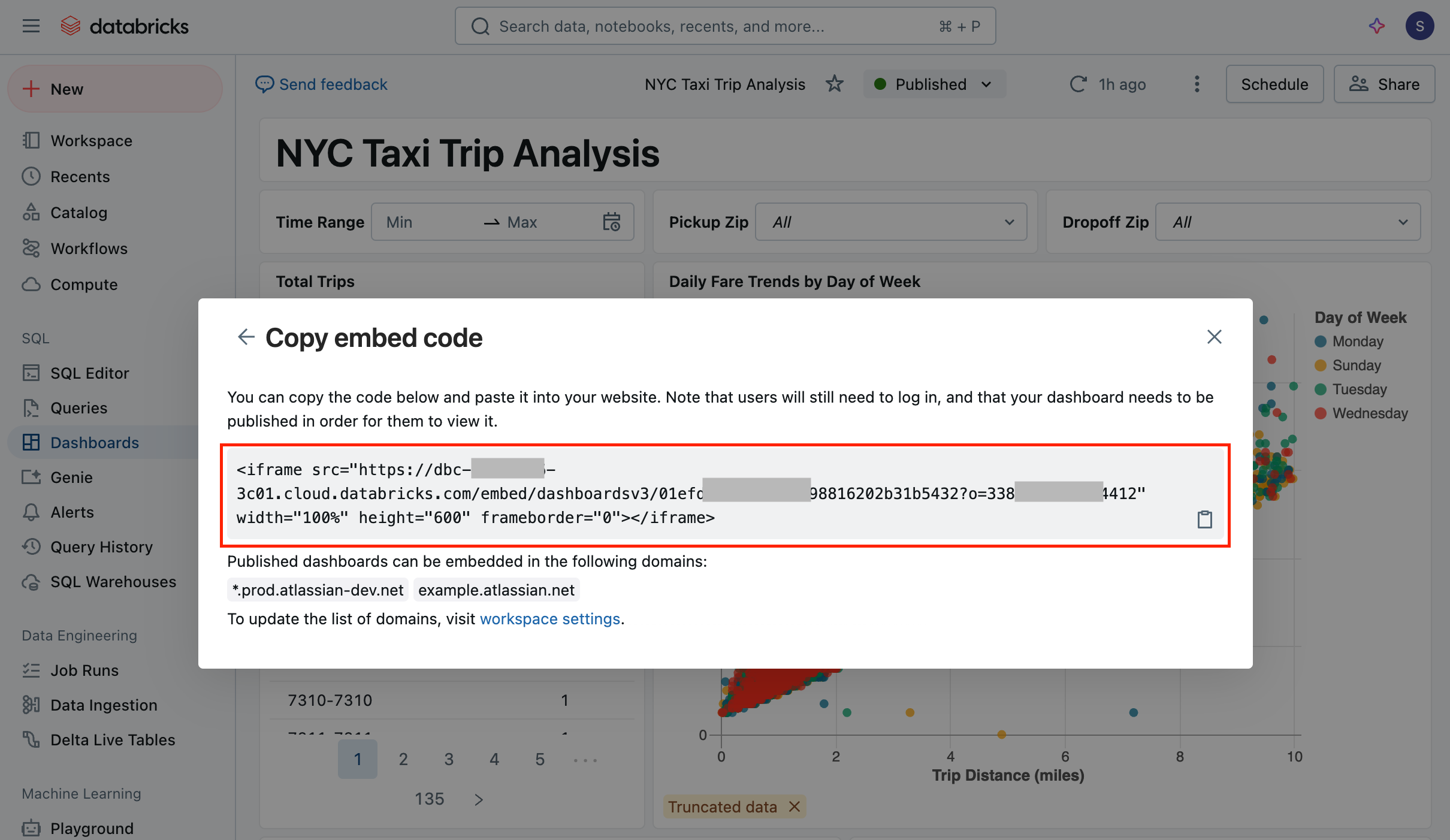This screenshot has width=1450, height=840.
Task: Copy embed code with clipboard icon
Action: (x=1204, y=519)
